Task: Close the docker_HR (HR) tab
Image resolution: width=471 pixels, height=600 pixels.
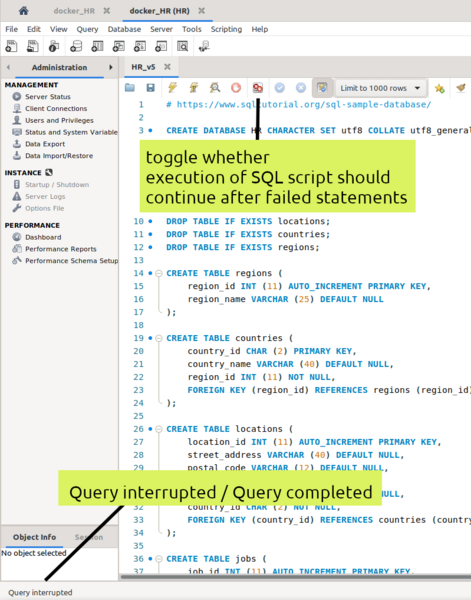Action: pyautogui.click(x=201, y=11)
